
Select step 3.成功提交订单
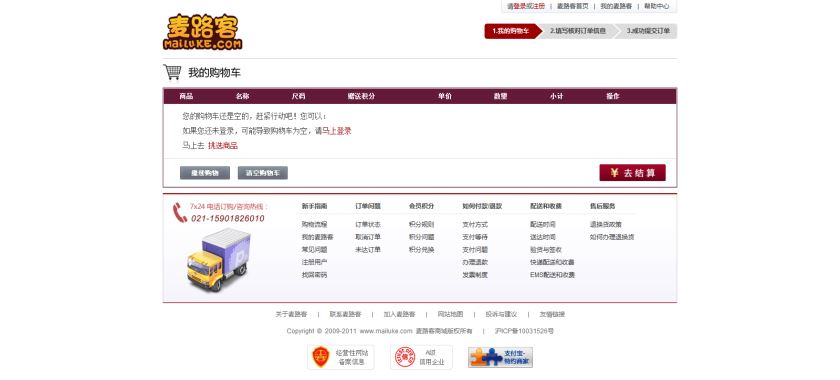click(x=648, y=31)
